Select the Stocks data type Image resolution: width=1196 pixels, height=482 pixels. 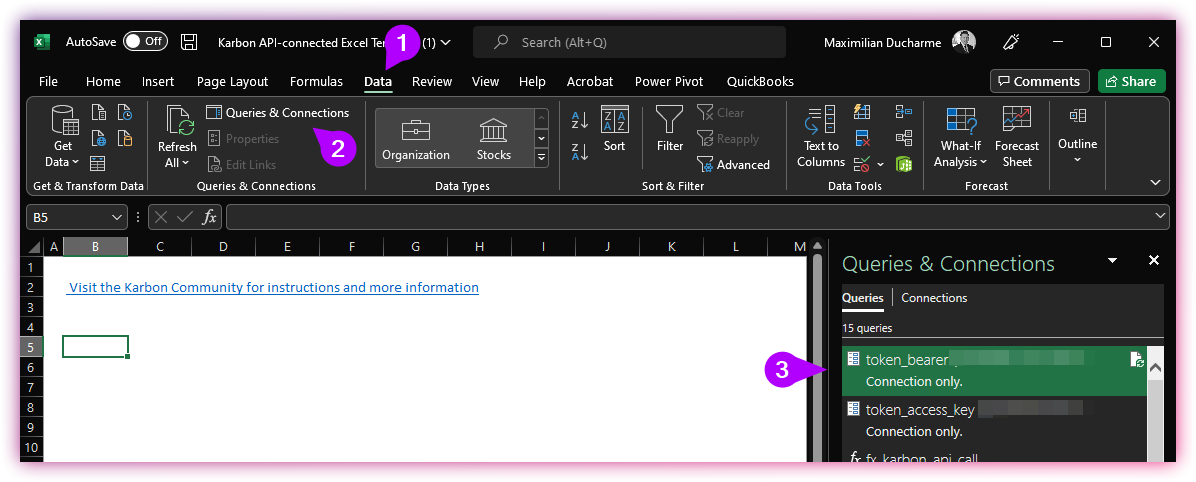tap(494, 138)
